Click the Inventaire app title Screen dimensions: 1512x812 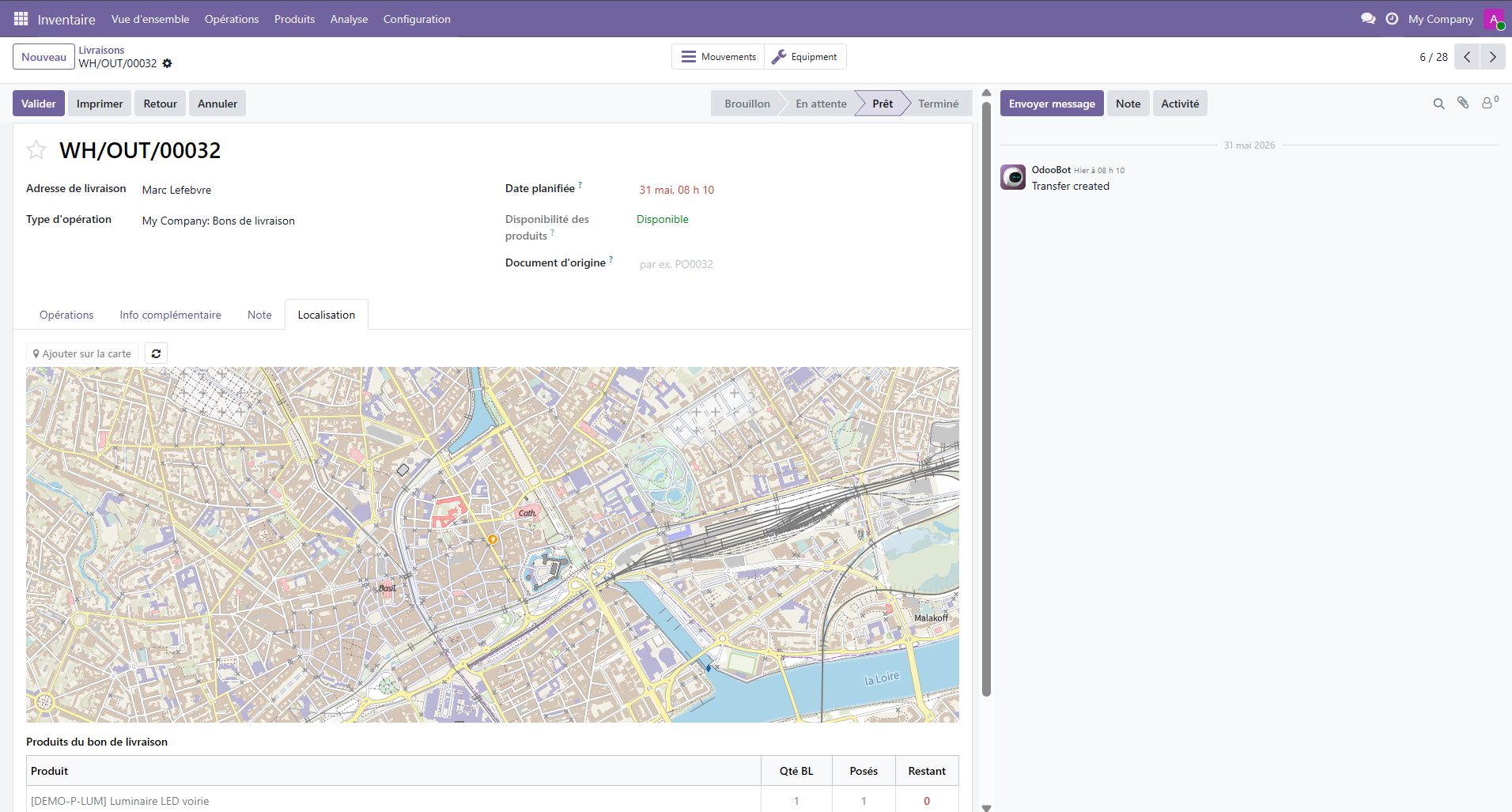click(x=66, y=19)
